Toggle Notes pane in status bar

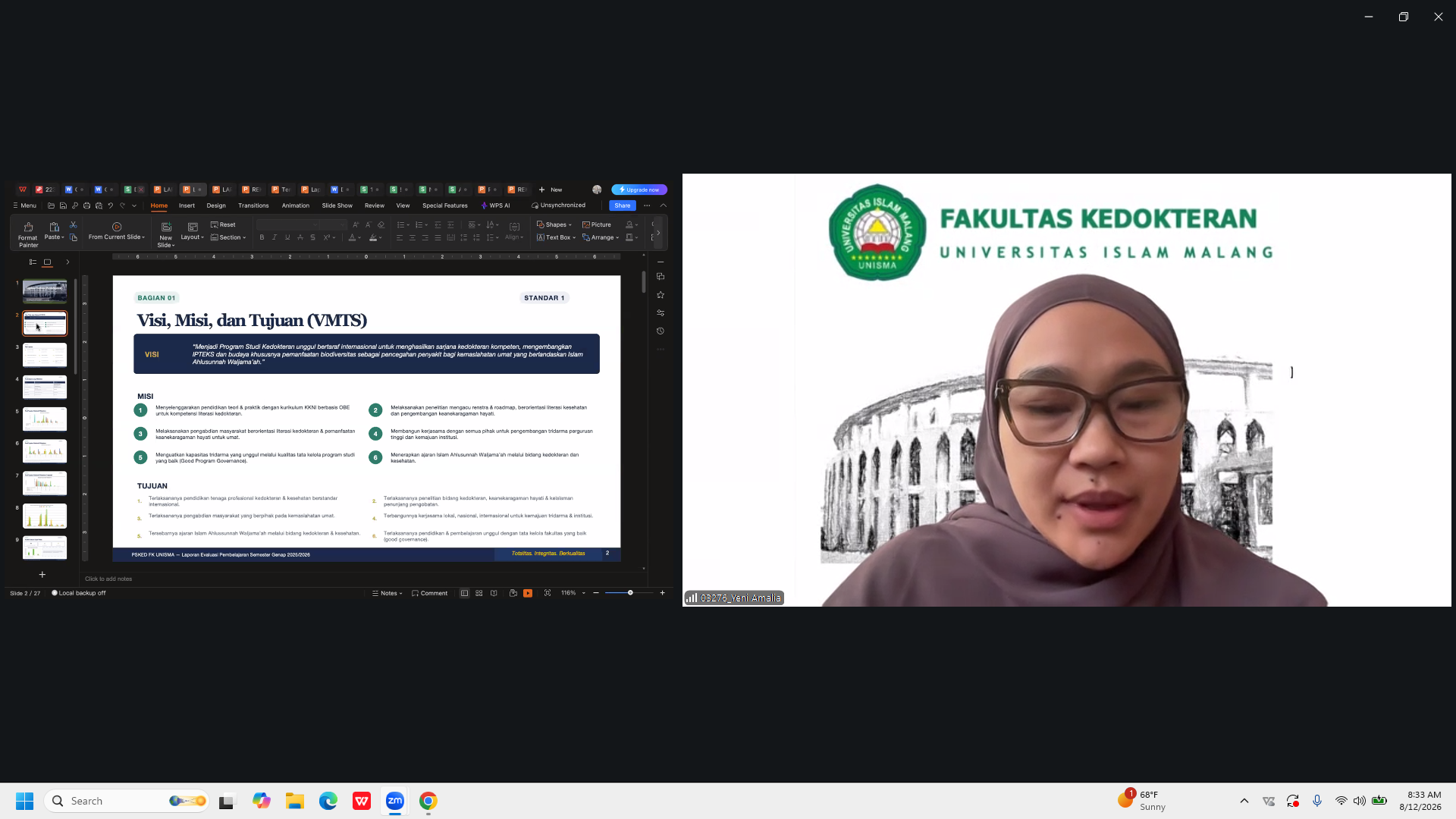(x=388, y=593)
